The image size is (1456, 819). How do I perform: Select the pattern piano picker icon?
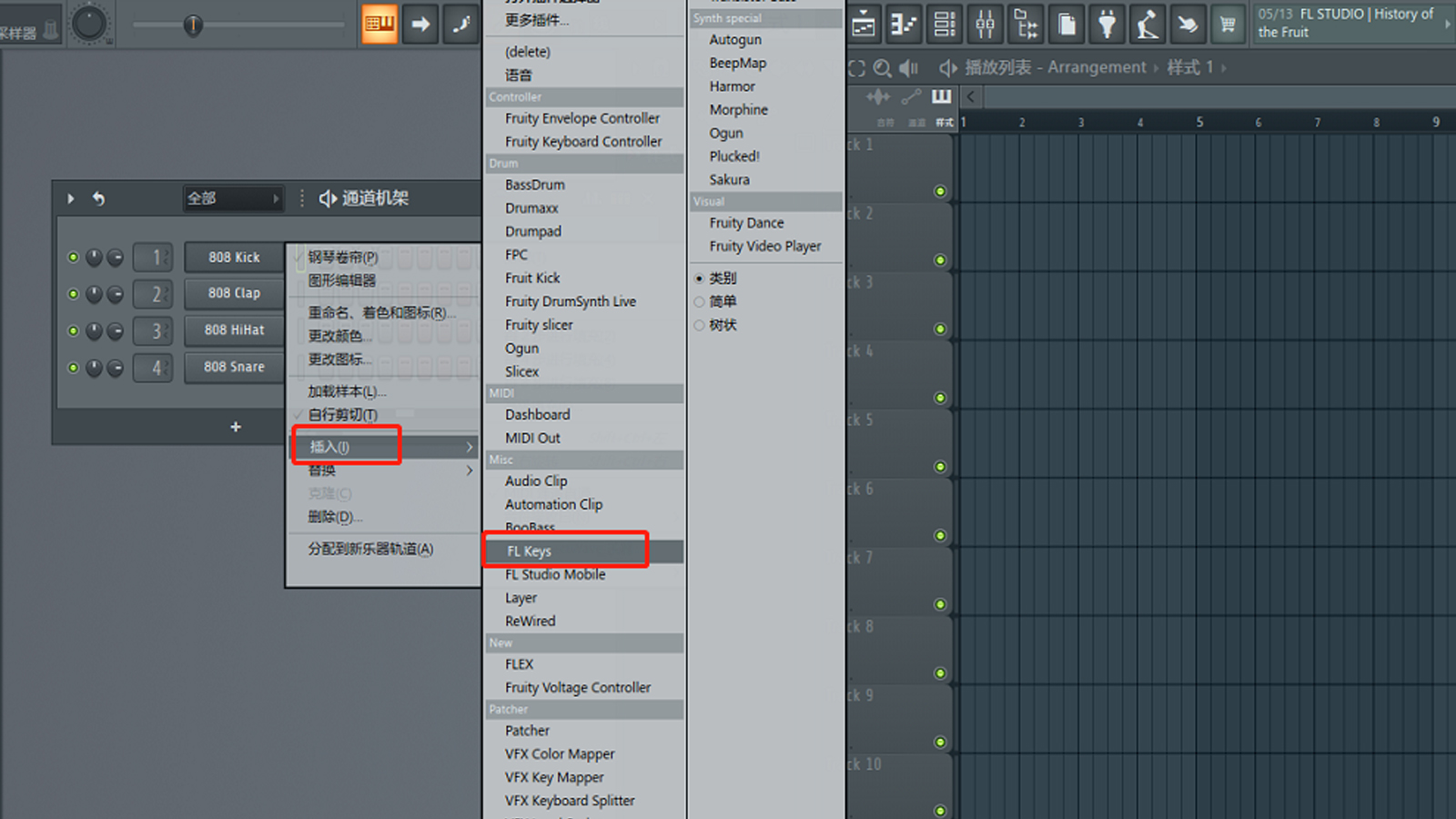[941, 96]
